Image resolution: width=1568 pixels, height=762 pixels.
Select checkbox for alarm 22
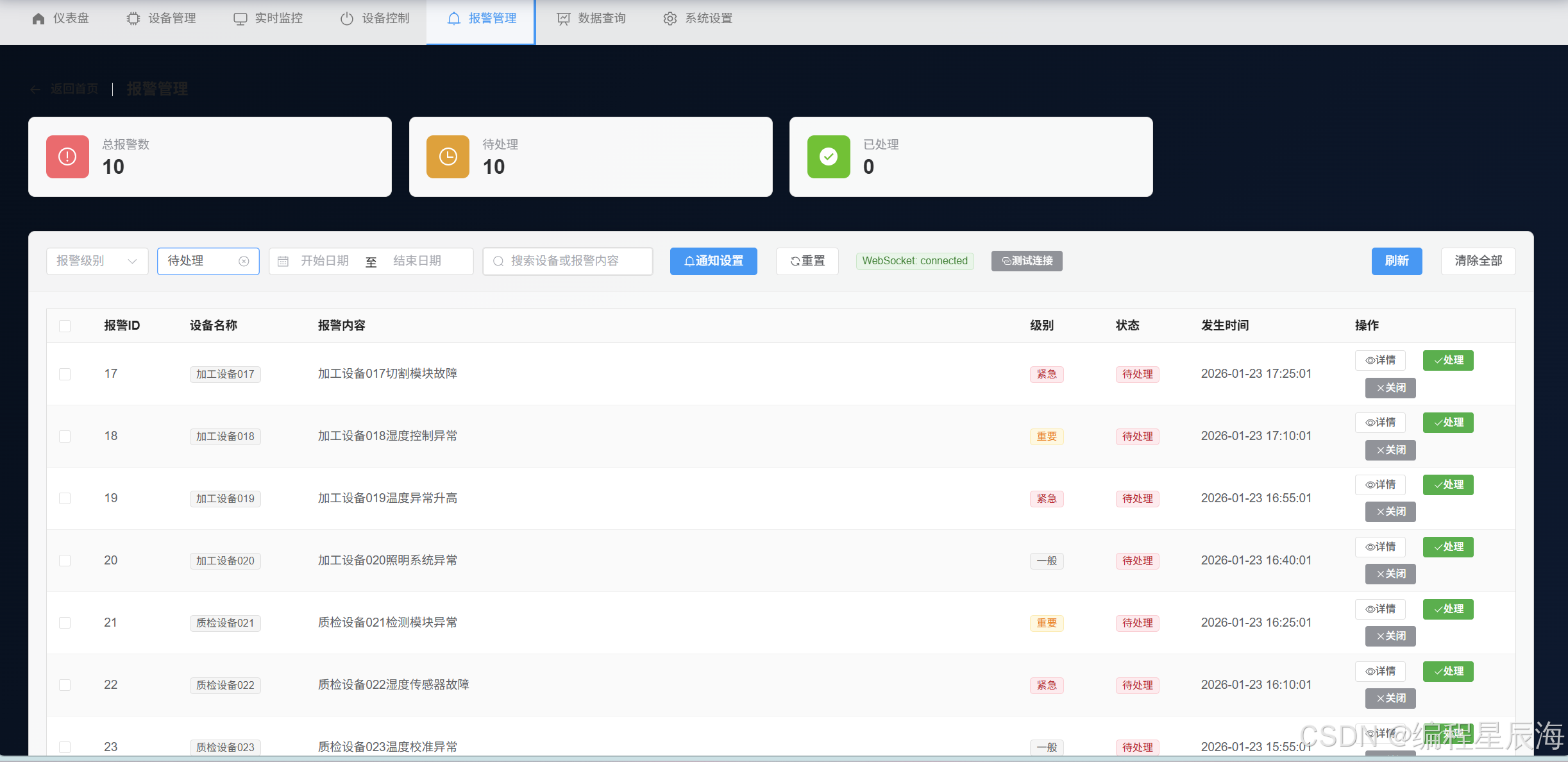click(x=65, y=685)
